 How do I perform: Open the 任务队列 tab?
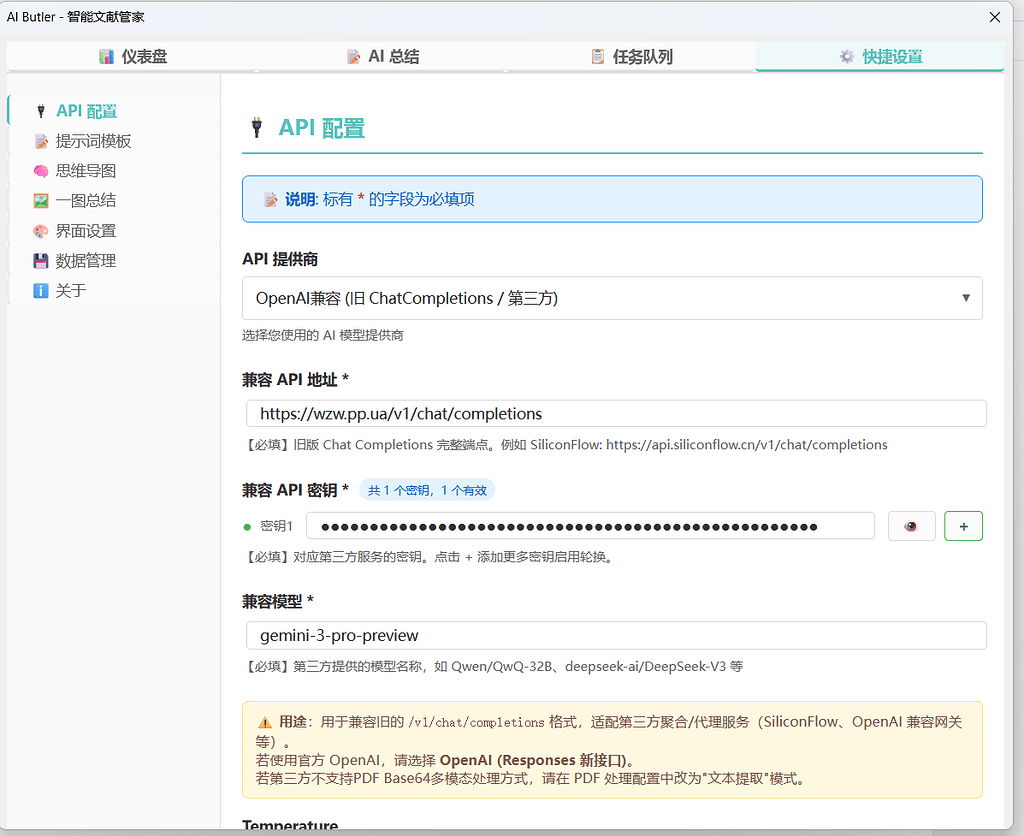pos(632,57)
